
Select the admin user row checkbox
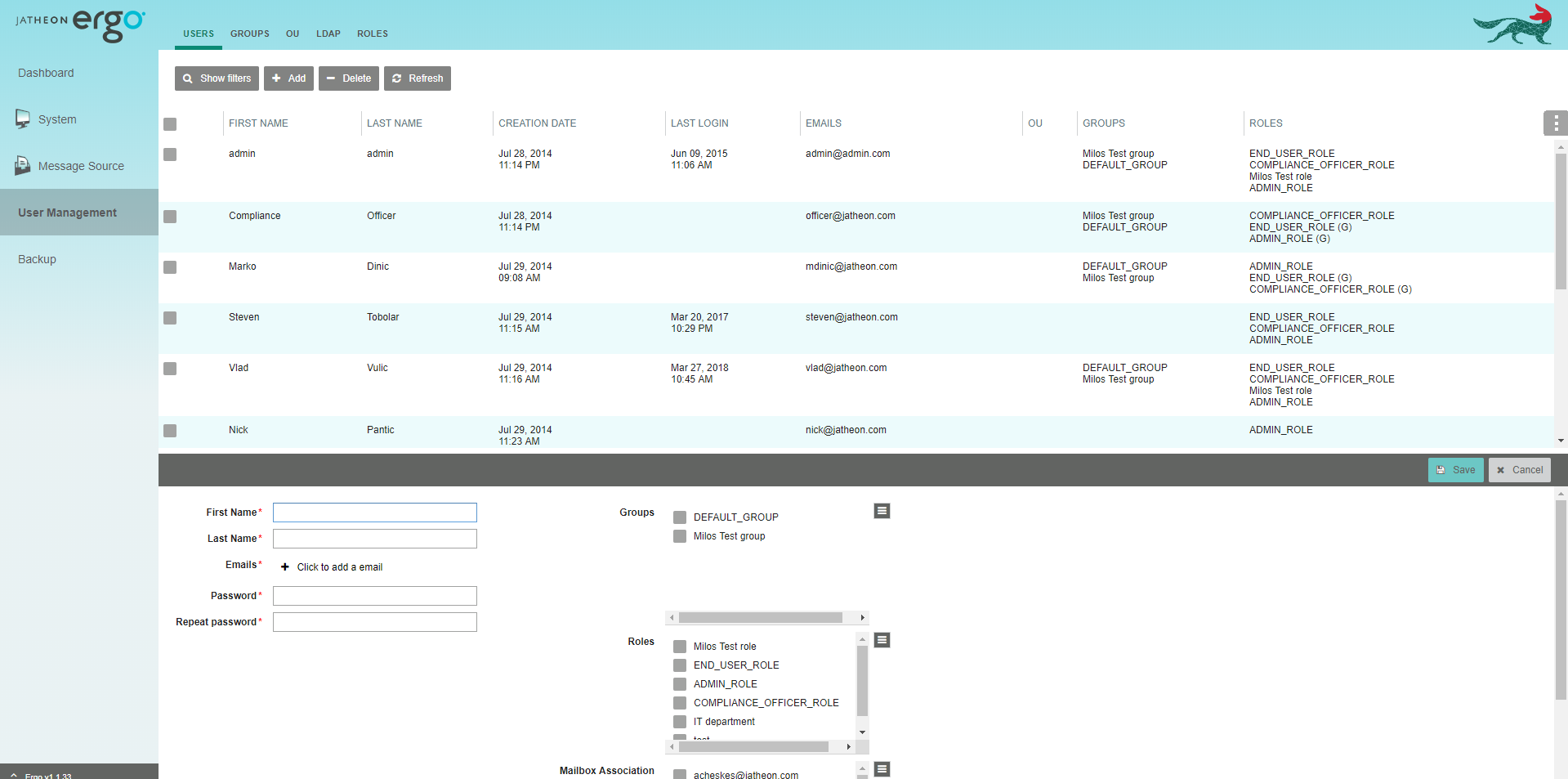pos(170,154)
